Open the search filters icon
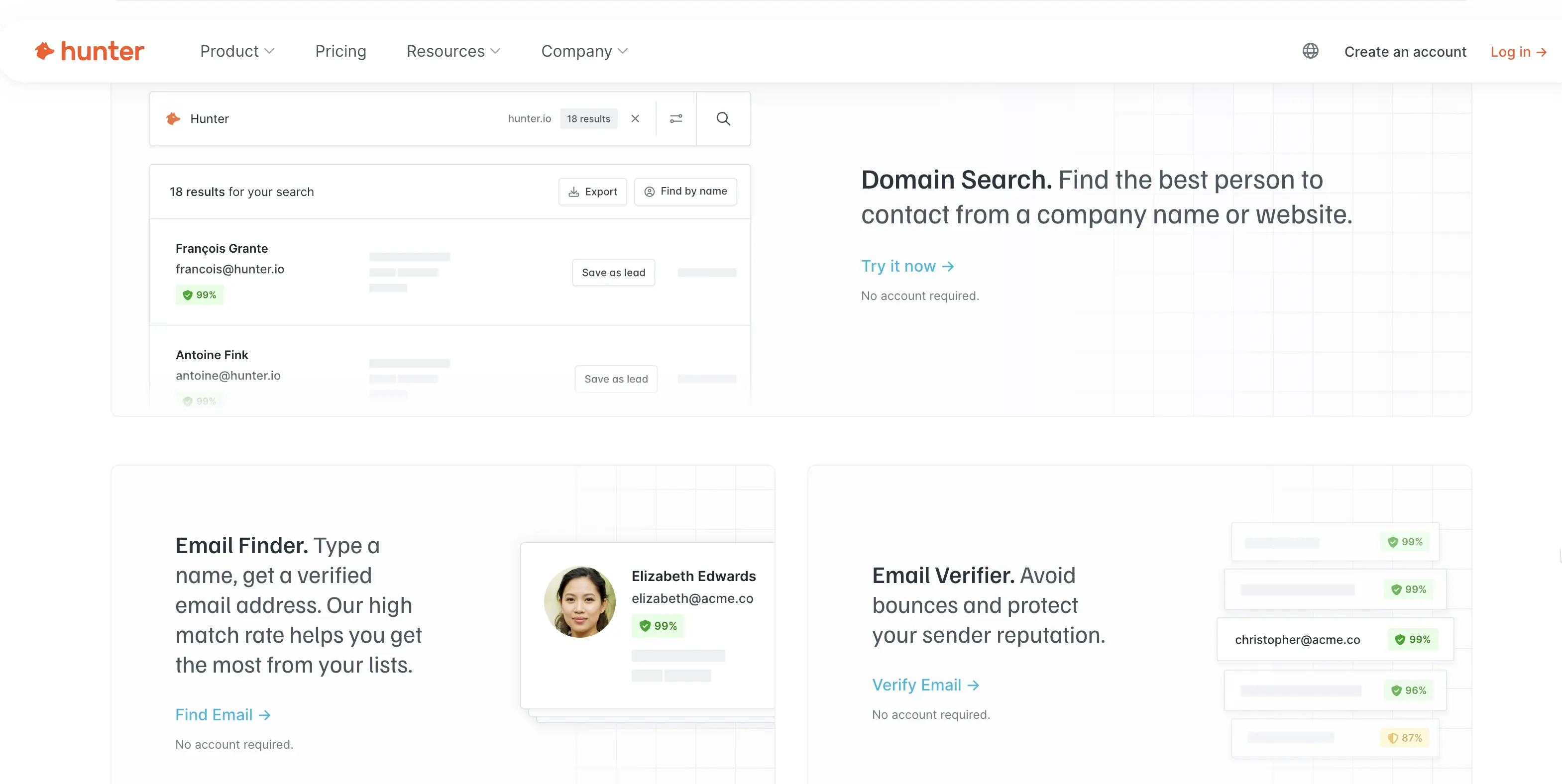The image size is (1562, 784). coord(676,119)
